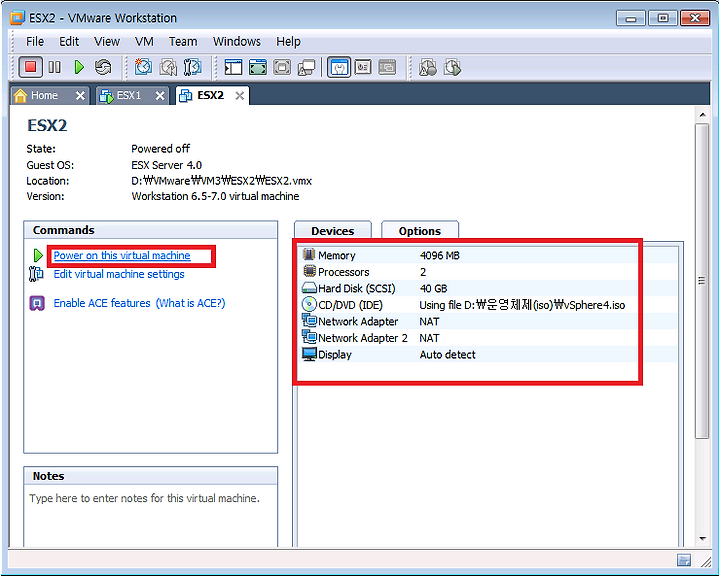
Task: Open the Team menu
Action: (183, 41)
